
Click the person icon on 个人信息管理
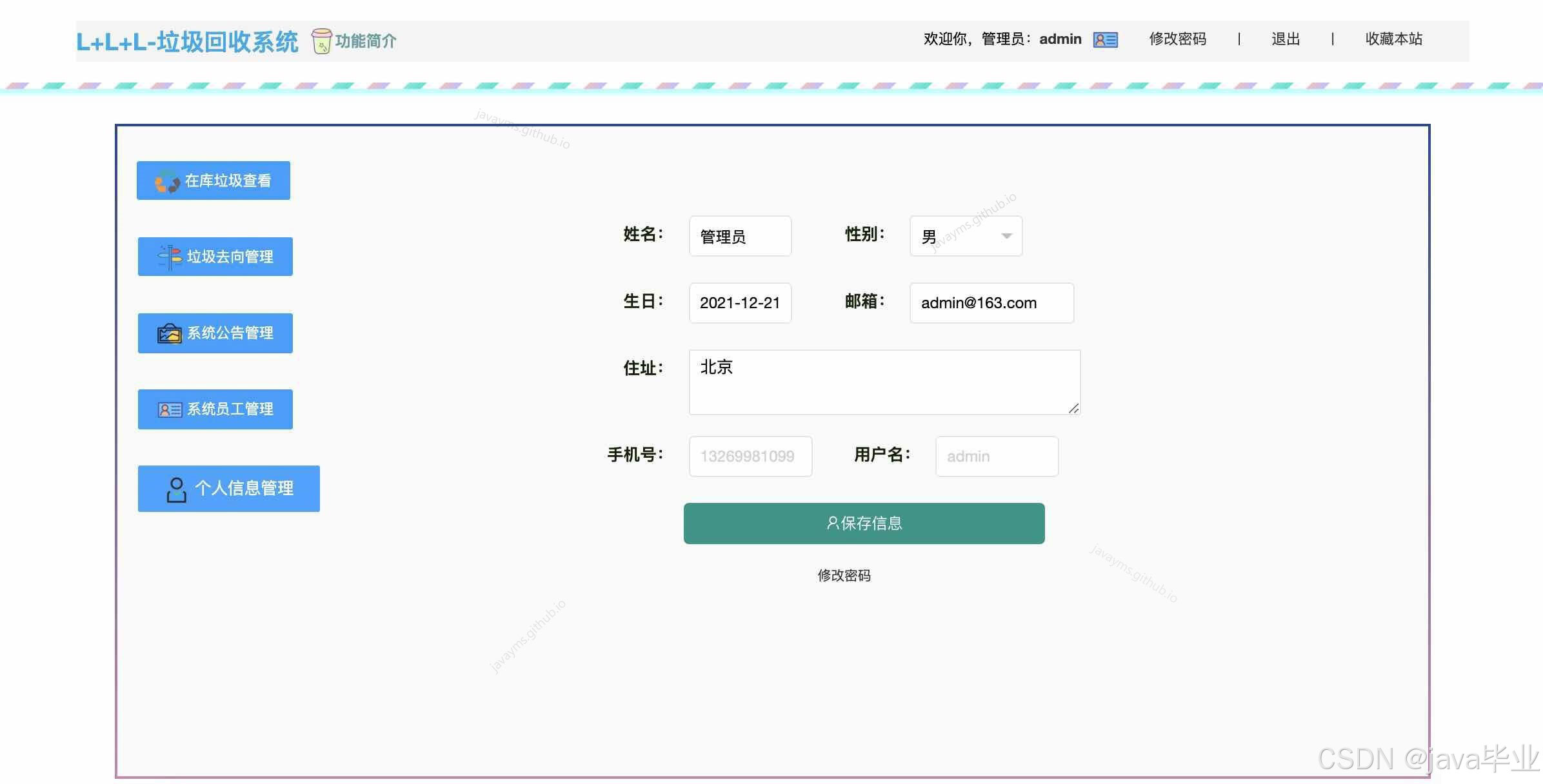176,489
